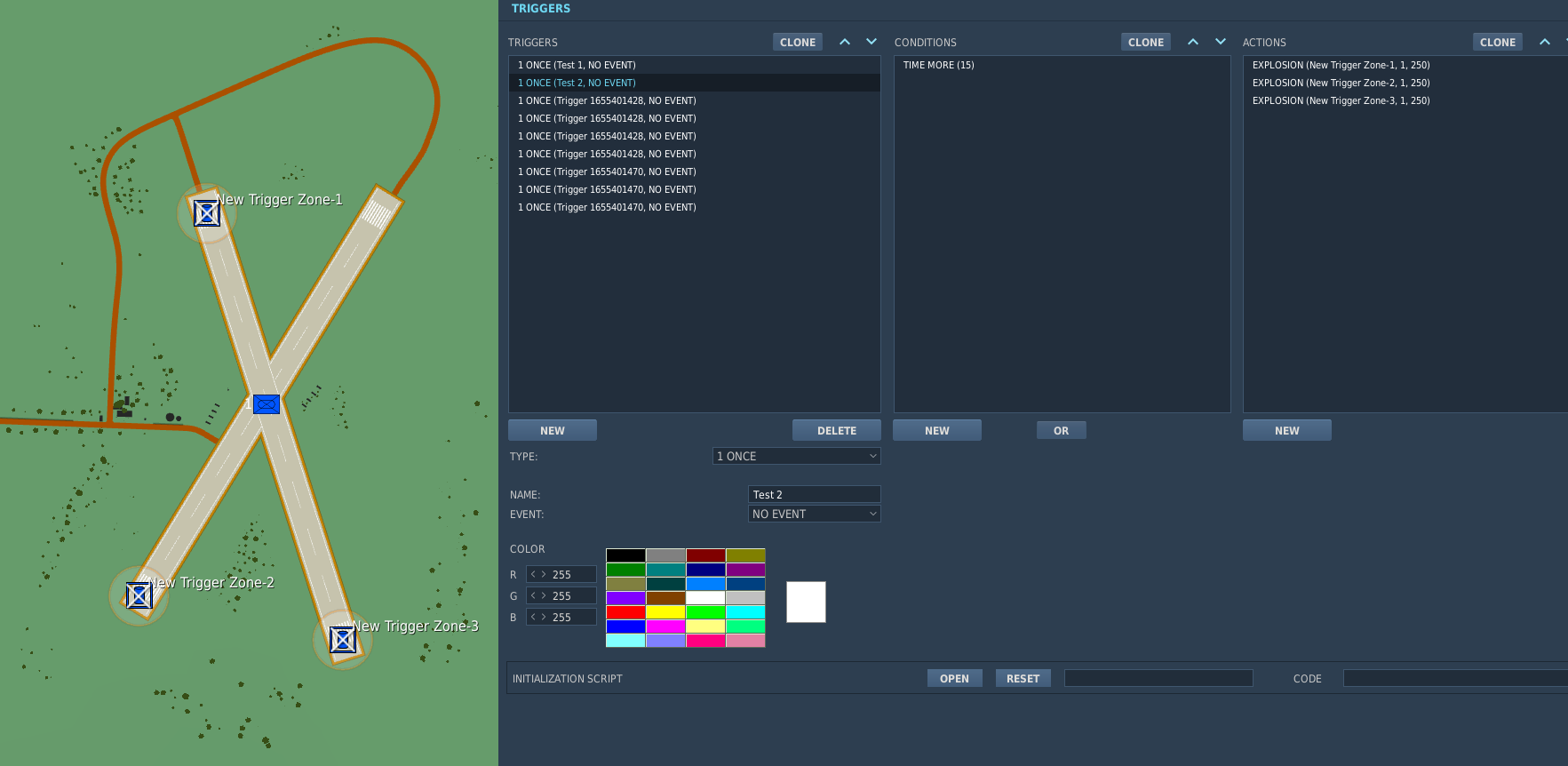Decrease the R color value with left stepper arrow

(533, 574)
